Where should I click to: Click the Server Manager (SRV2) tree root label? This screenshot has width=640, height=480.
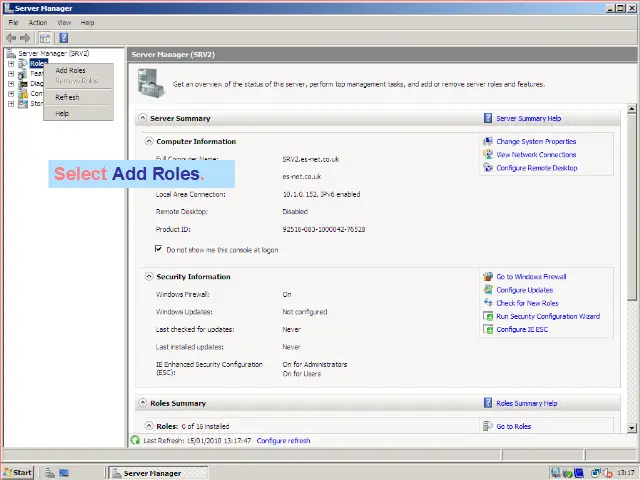(x=53, y=53)
